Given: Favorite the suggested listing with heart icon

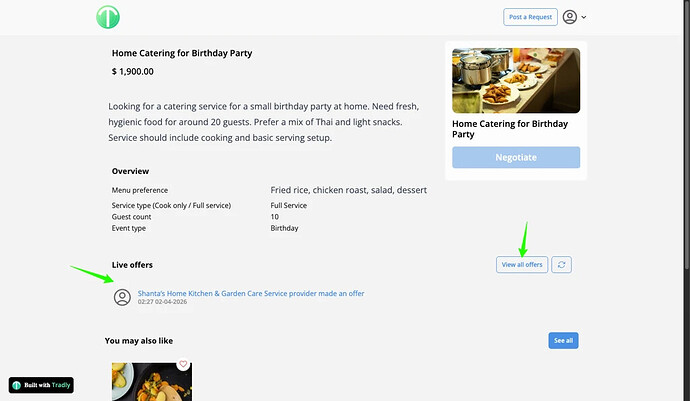Looking at the screenshot, I should tap(183, 365).
